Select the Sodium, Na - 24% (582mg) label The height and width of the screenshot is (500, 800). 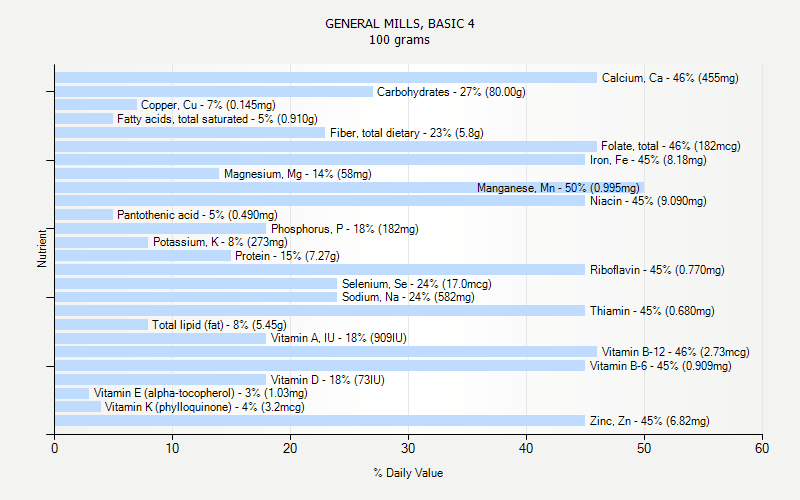(408, 297)
